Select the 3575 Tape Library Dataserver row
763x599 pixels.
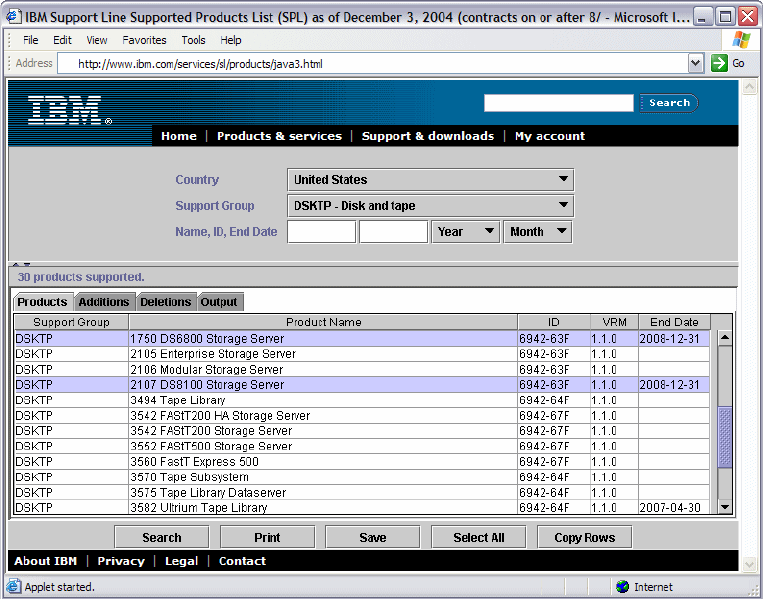[362, 492]
